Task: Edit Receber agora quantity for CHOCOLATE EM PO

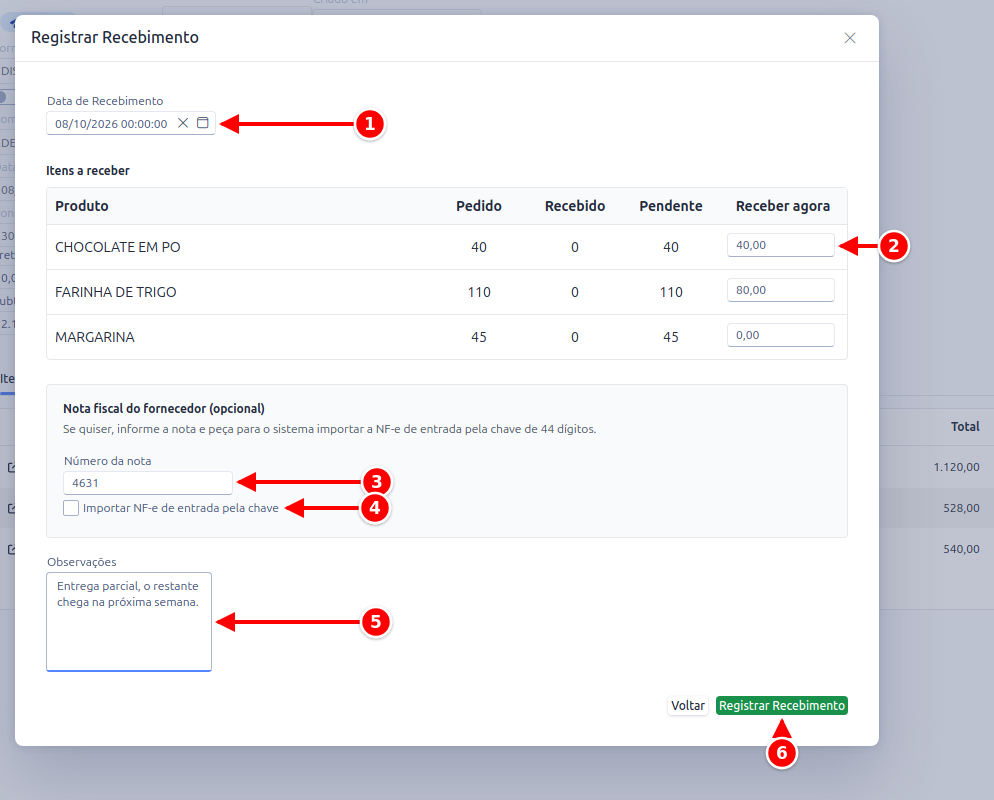Action: [780, 245]
